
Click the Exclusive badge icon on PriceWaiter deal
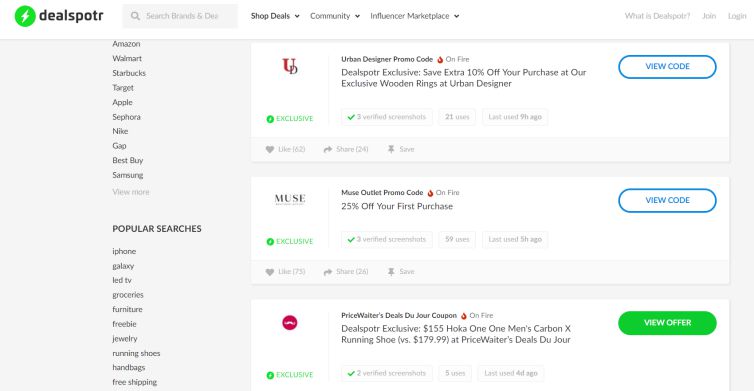pos(270,375)
